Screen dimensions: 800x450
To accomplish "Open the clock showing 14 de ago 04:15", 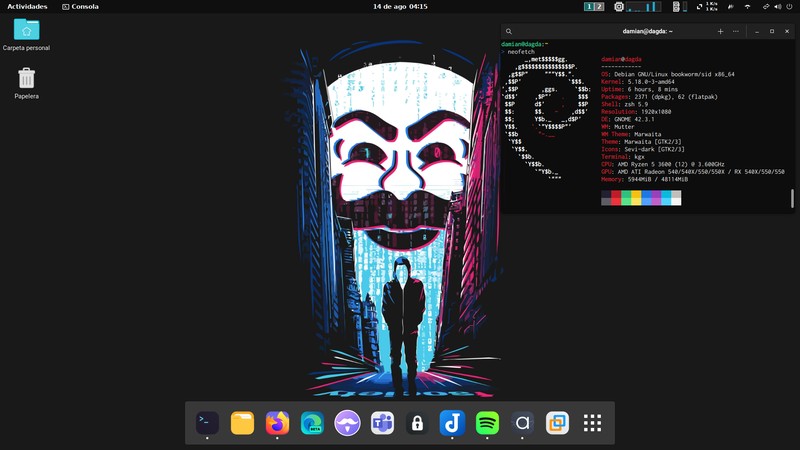I will pos(400,7).
